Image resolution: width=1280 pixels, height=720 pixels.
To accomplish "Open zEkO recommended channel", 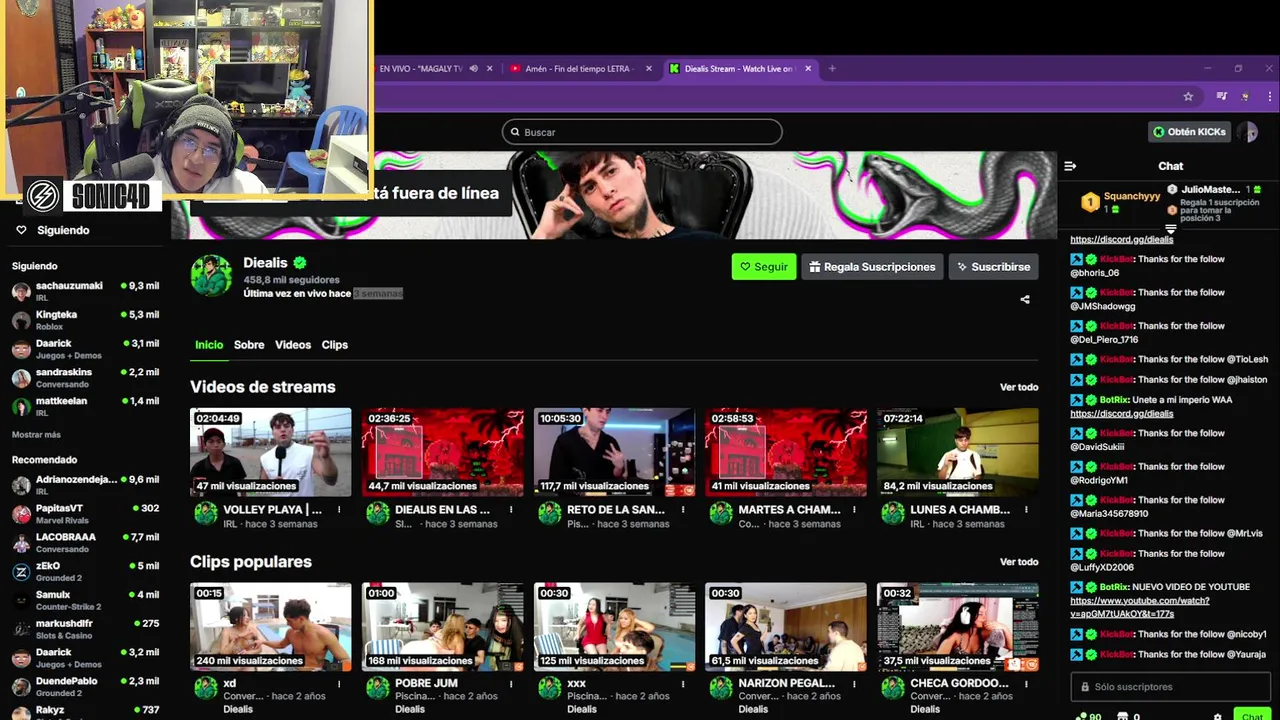I will click(85, 572).
